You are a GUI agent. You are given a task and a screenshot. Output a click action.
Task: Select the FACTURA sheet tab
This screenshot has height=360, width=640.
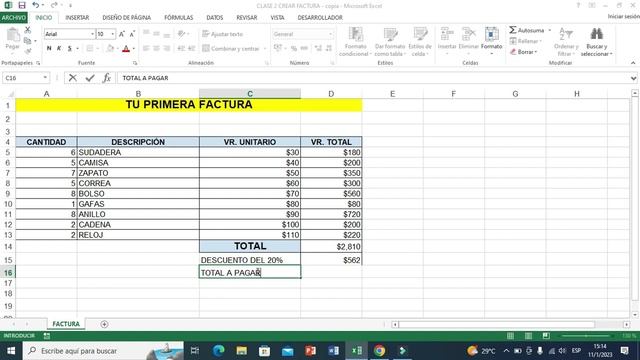[x=66, y=324]
